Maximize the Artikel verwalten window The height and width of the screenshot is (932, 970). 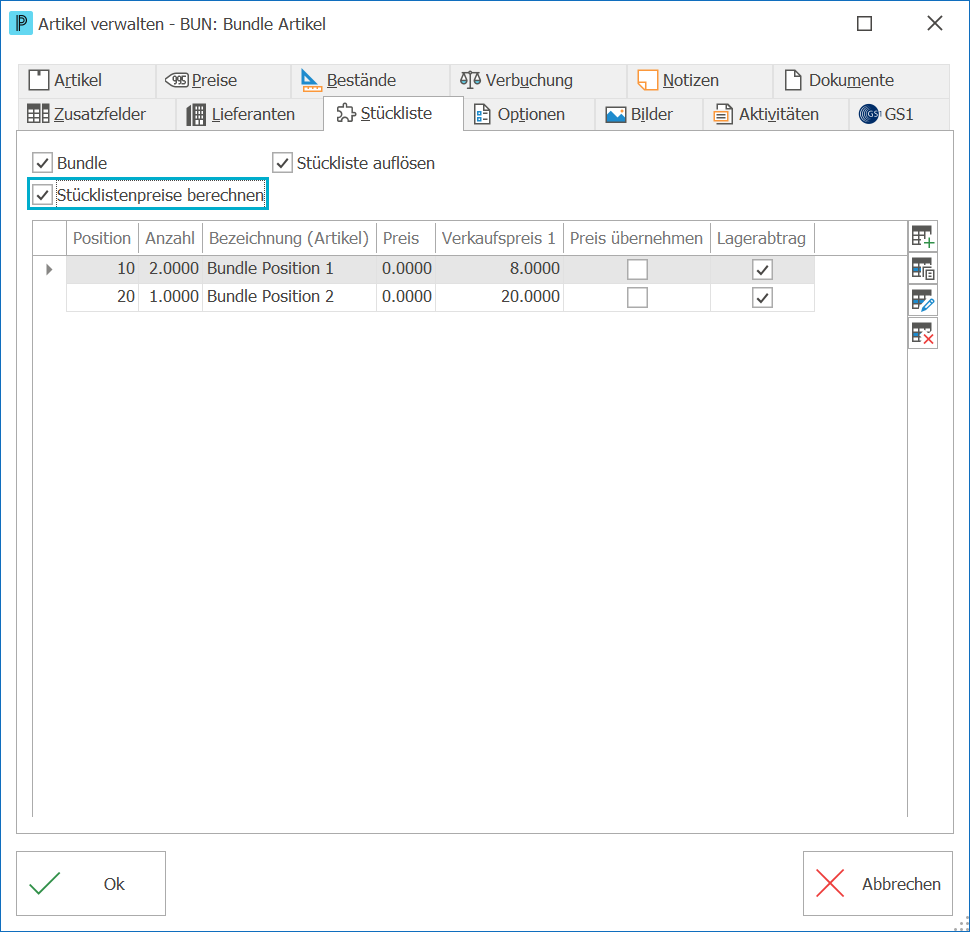point(864,24)
